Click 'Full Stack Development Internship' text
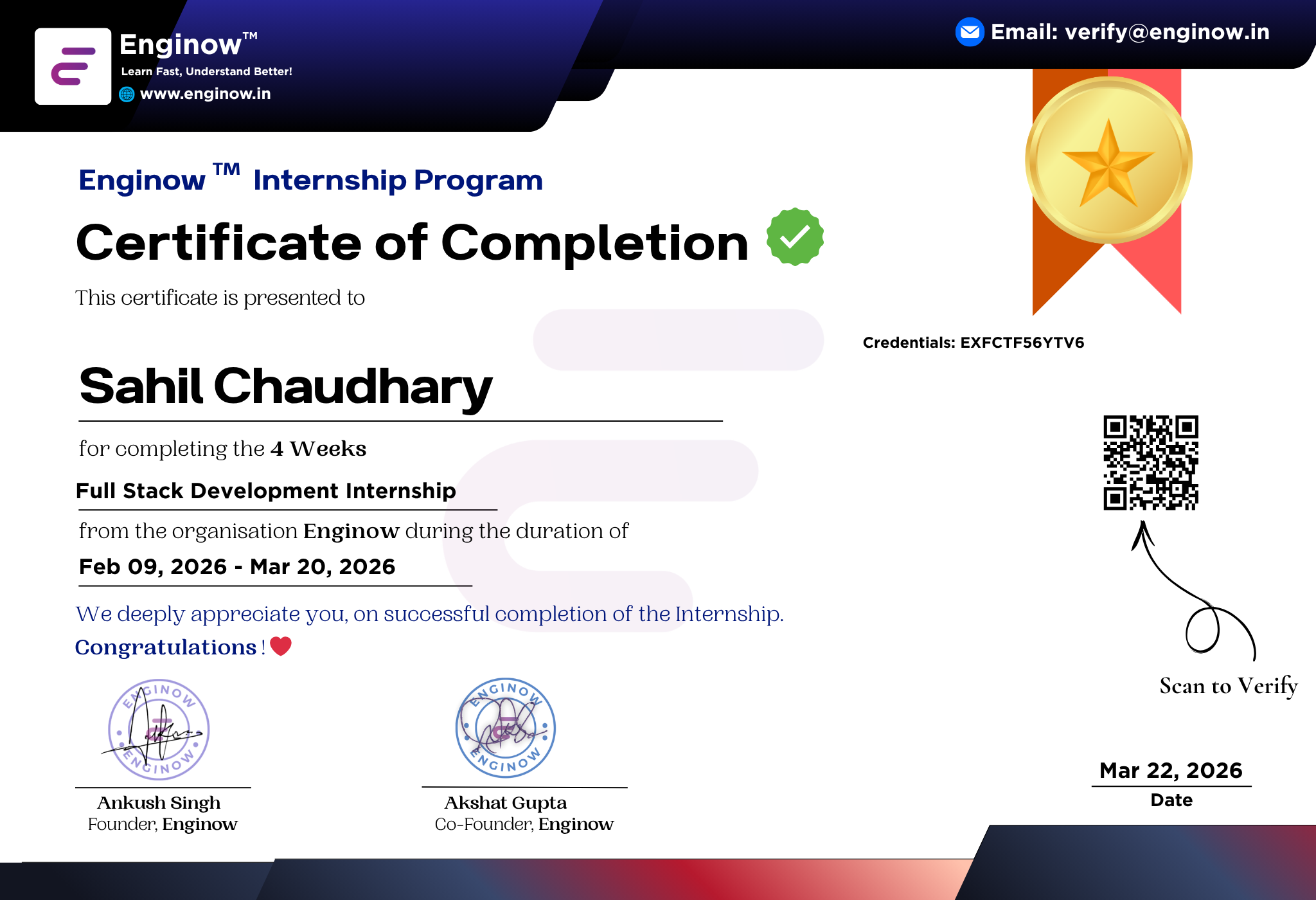Image resolution: width=1316 pixels, height=900 pixels. 266,491
